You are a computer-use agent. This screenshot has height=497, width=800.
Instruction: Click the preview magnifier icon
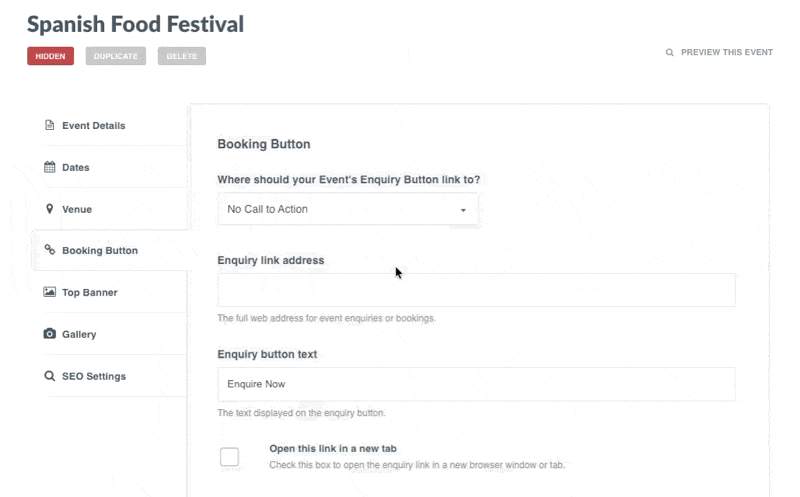click(670, 53)
